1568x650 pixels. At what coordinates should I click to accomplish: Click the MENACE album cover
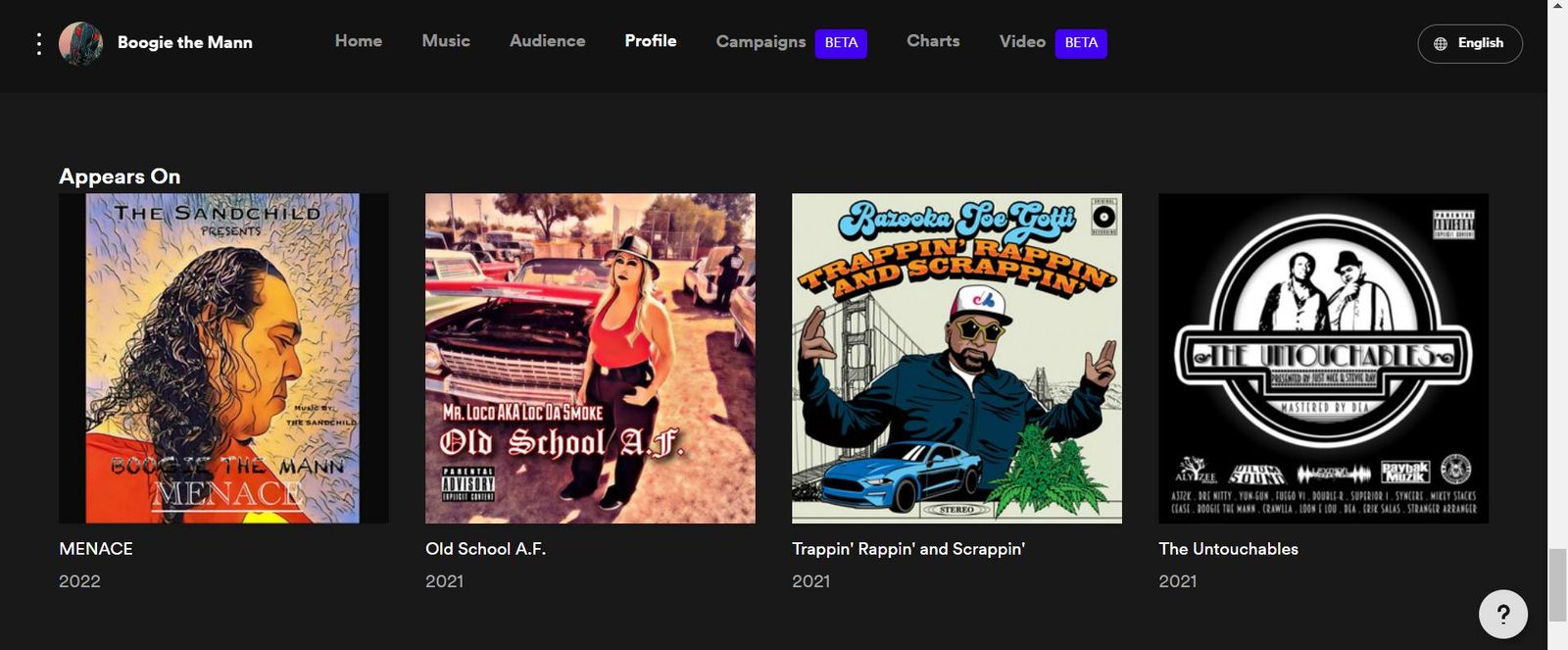pos(223,358)
